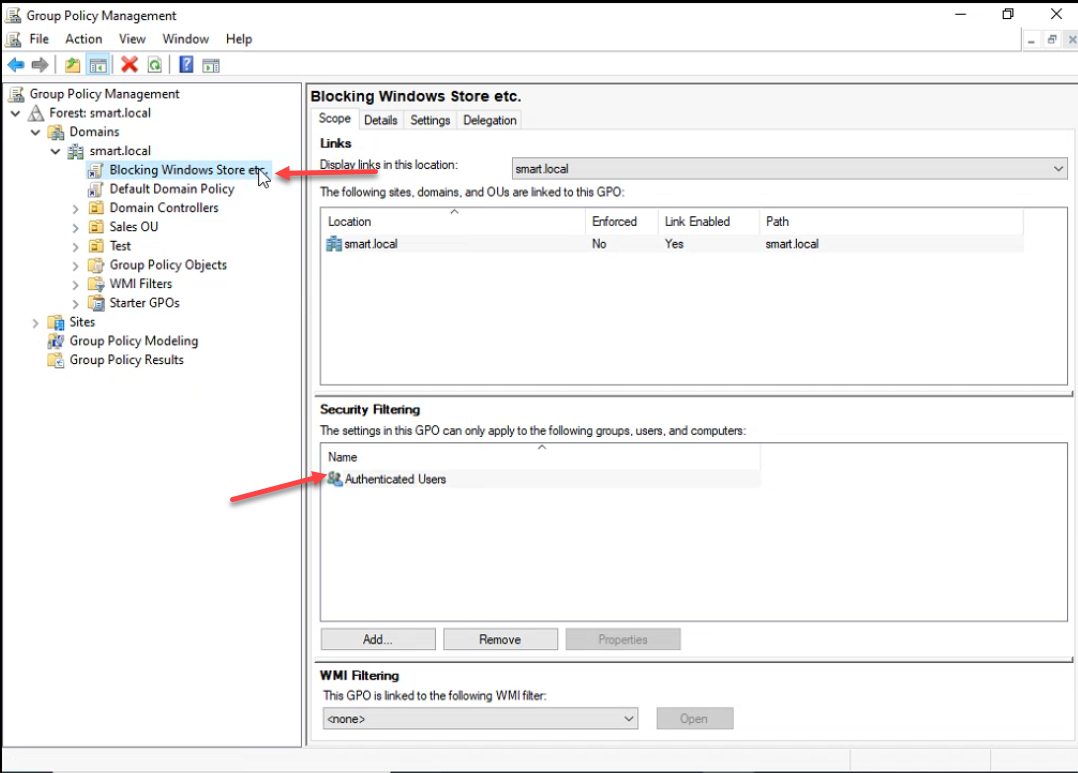1078x773 pixels.
Task: Click the Test OU folder icon
Action: pyautogui.click(x=96, y=246)
